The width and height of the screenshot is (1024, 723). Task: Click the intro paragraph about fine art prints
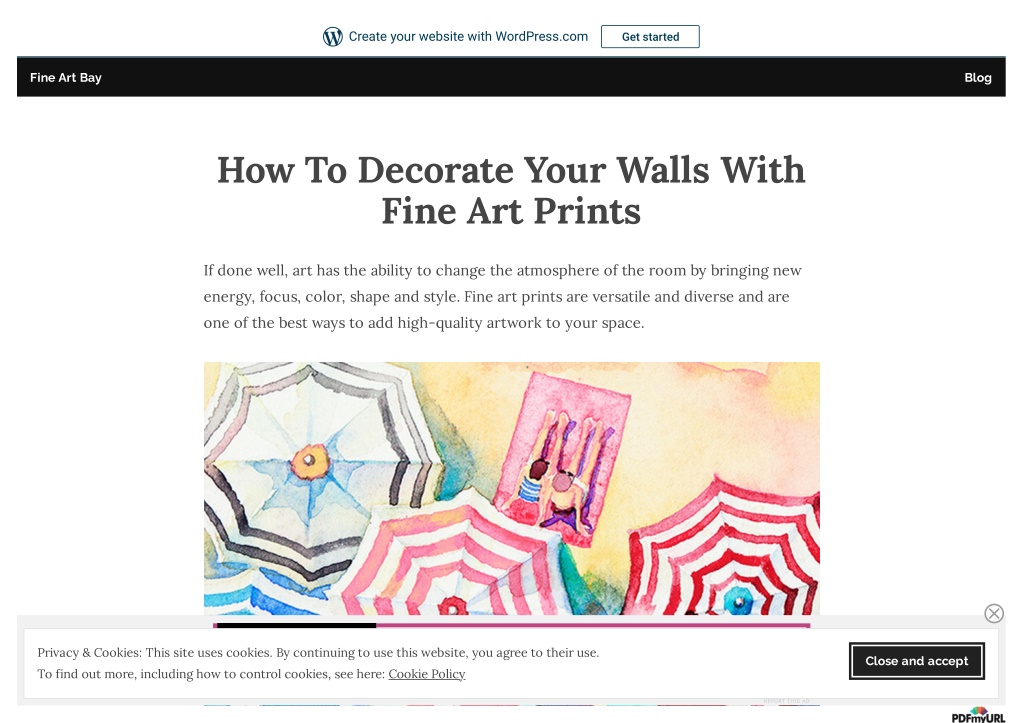click(x=503, y=297)
